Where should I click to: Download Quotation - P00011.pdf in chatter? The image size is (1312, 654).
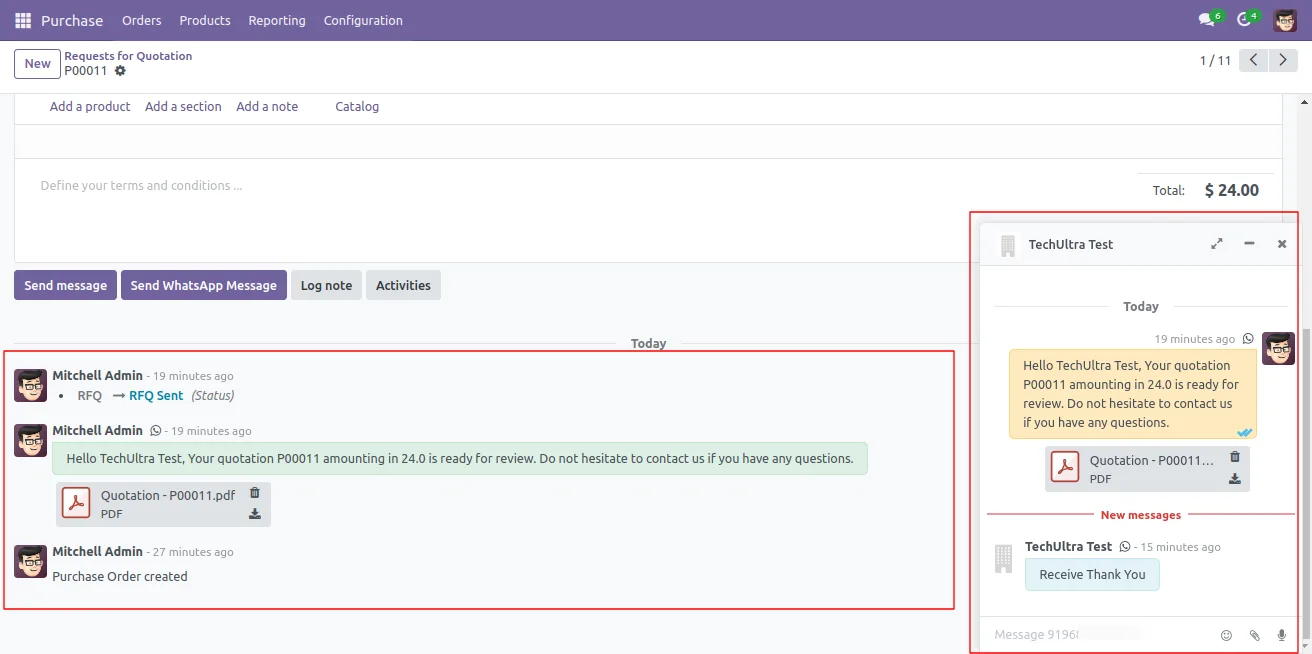coord(255,514)
